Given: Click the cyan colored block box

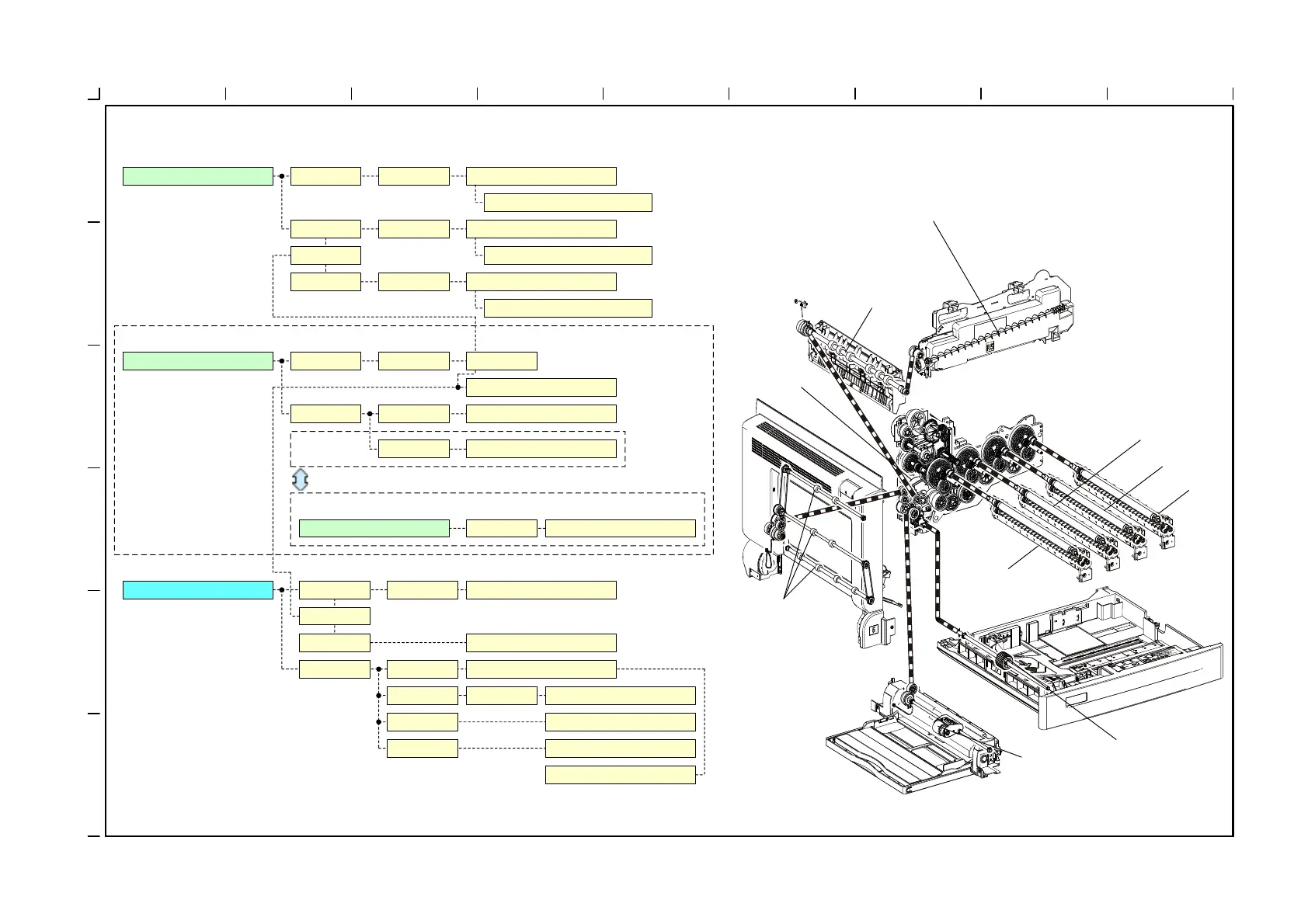Looking at the screenshot, I should (x=197, y=590).
